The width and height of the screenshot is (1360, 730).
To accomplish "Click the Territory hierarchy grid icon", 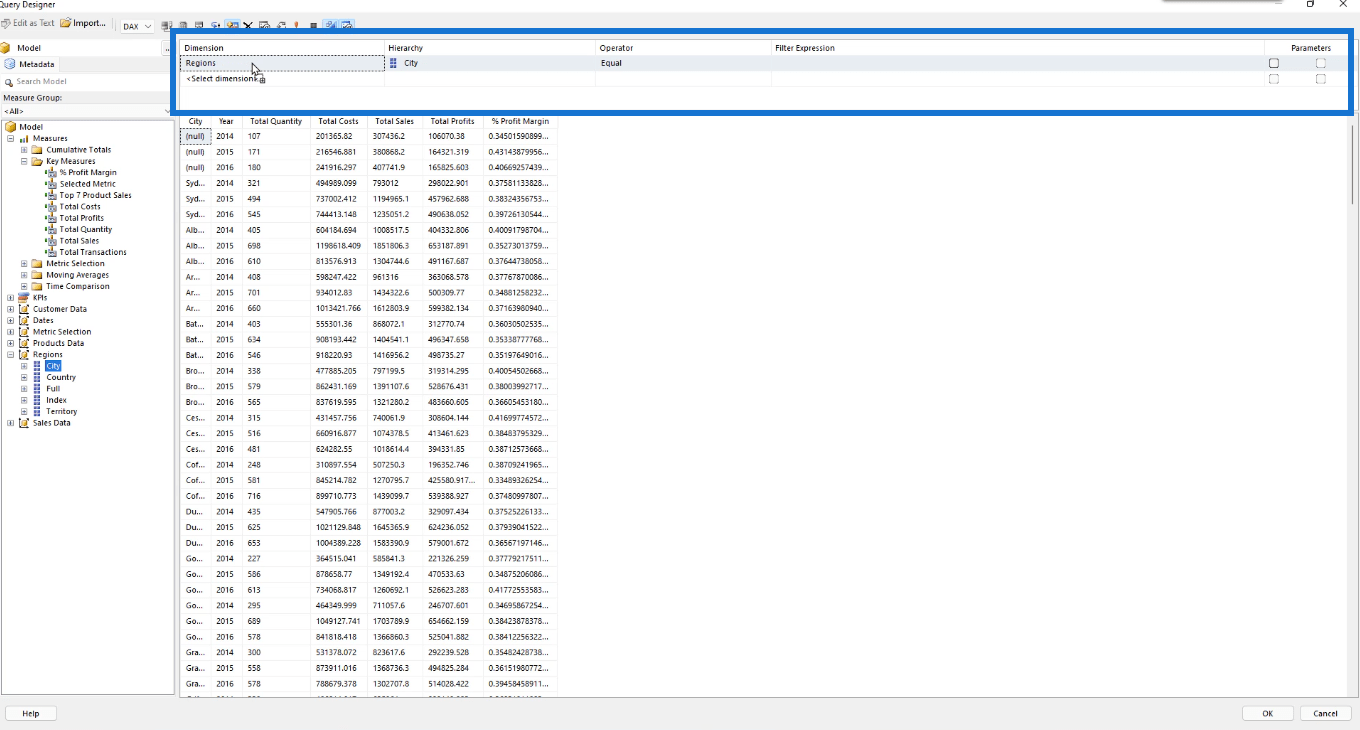I will coord(37,411).
